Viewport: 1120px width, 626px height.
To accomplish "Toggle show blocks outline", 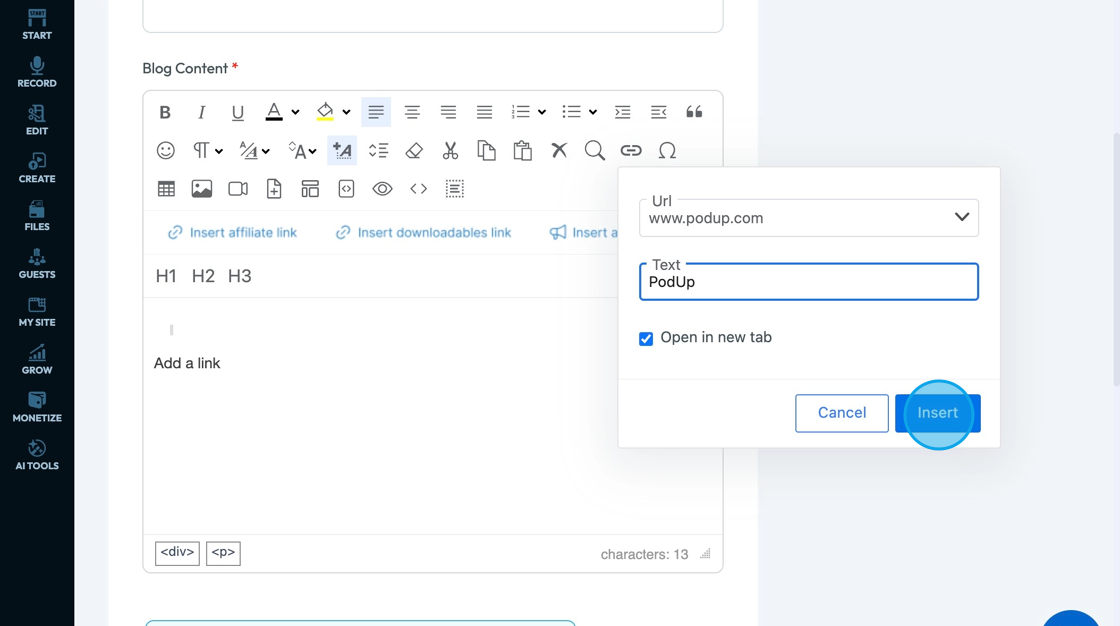I will (455, 189).
